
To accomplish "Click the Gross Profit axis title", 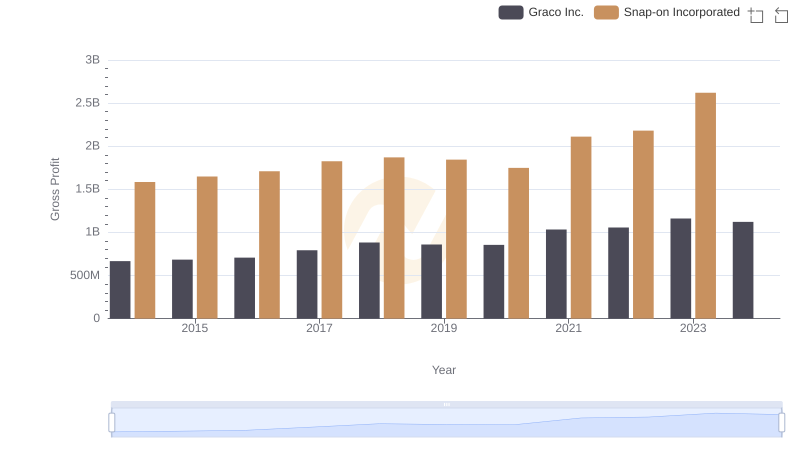I will click(55, 189).
